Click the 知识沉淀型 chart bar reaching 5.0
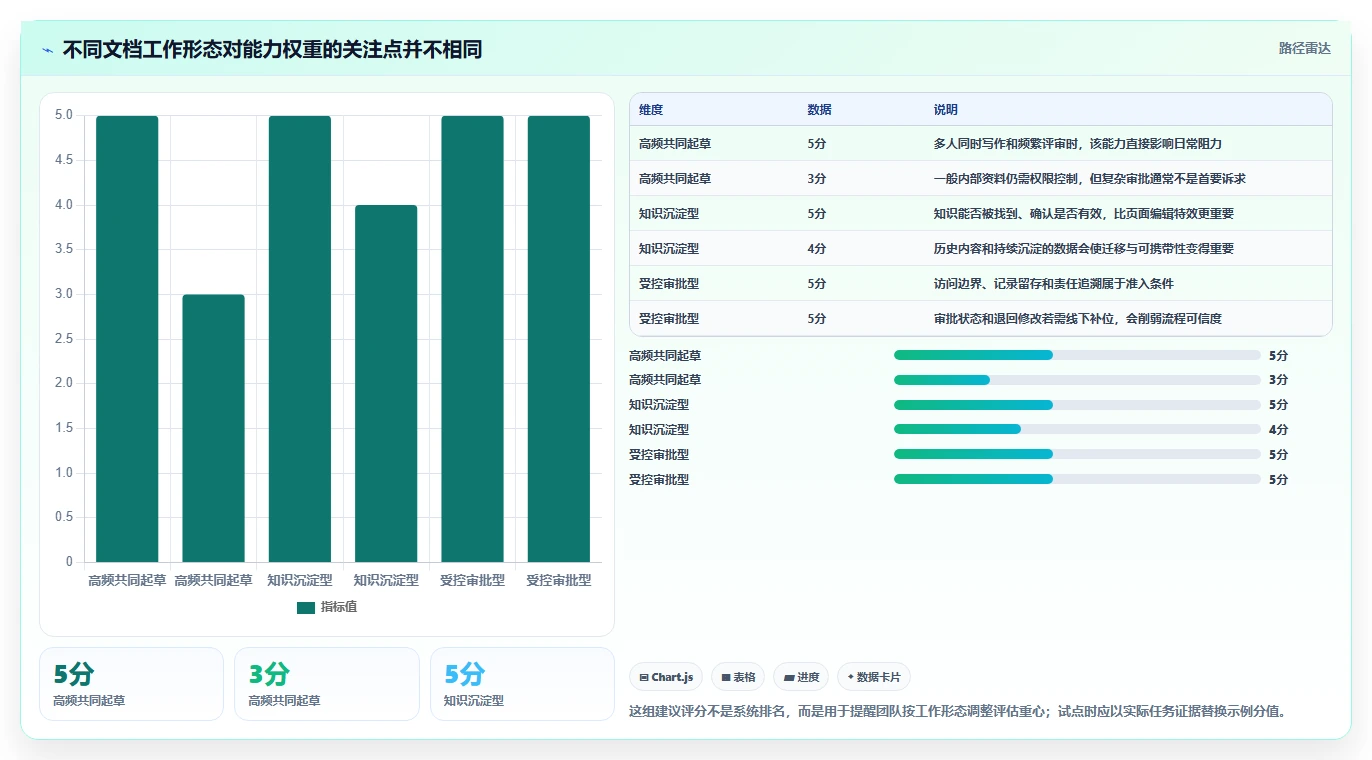 click(300, 339)
